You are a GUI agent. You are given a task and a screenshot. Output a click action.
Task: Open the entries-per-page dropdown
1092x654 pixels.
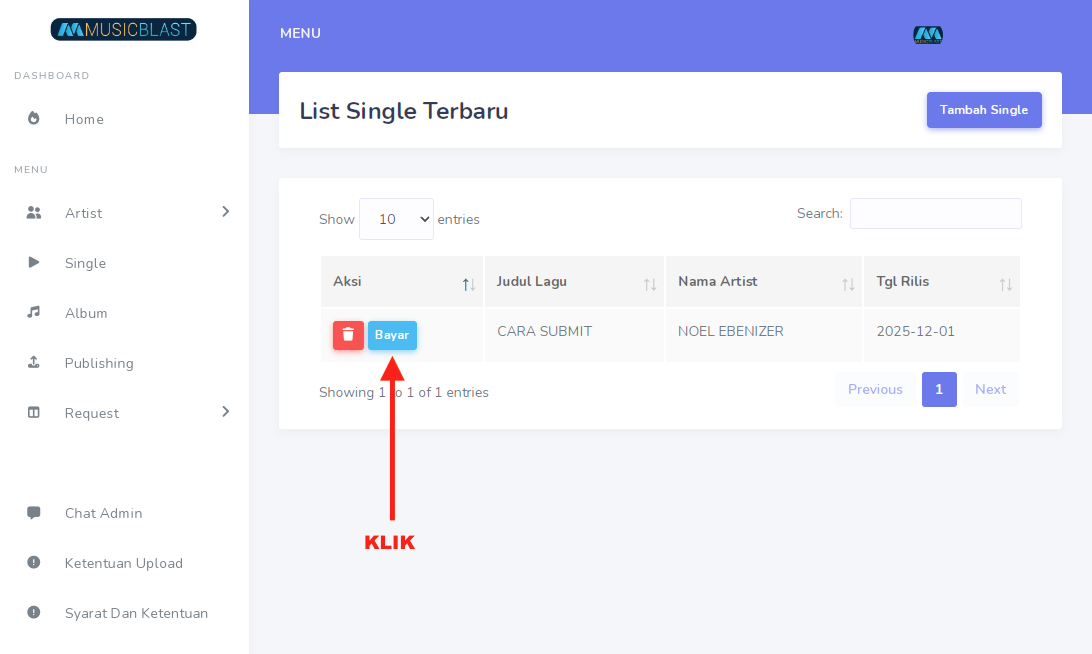pos(396,219)
